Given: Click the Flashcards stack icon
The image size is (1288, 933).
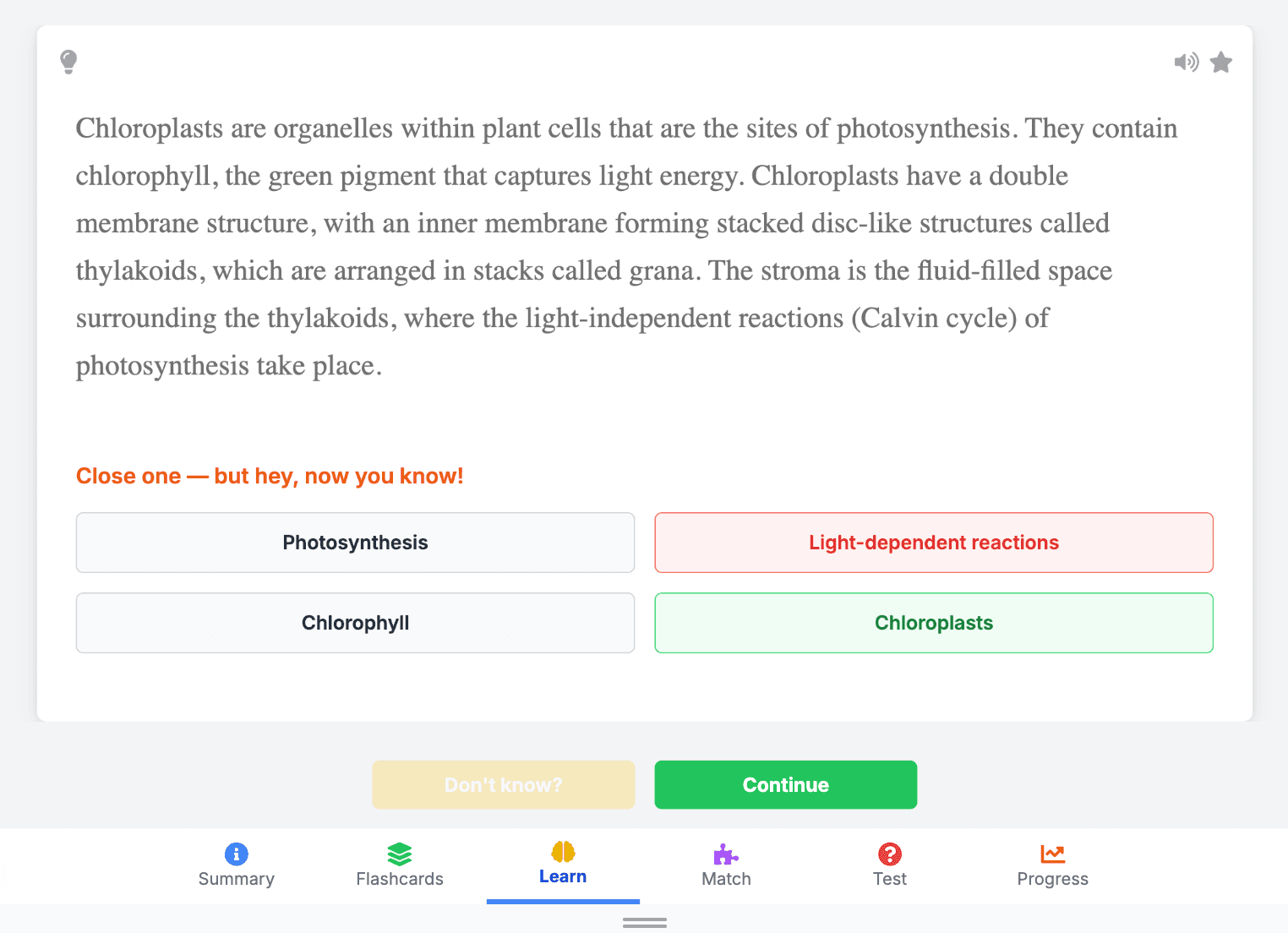Looking at the screenshot, I should pyautogui.click(x=400, y=854).
